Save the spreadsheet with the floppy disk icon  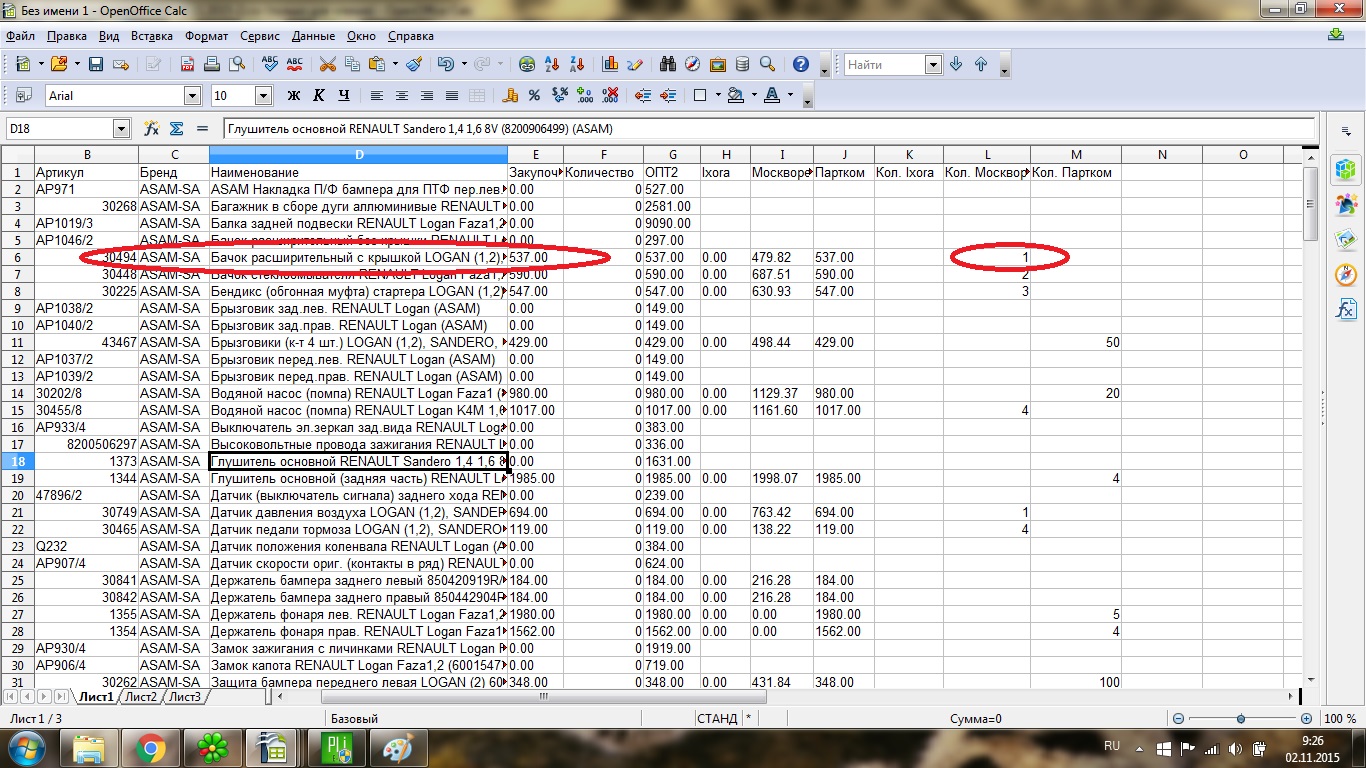point(96,64)
